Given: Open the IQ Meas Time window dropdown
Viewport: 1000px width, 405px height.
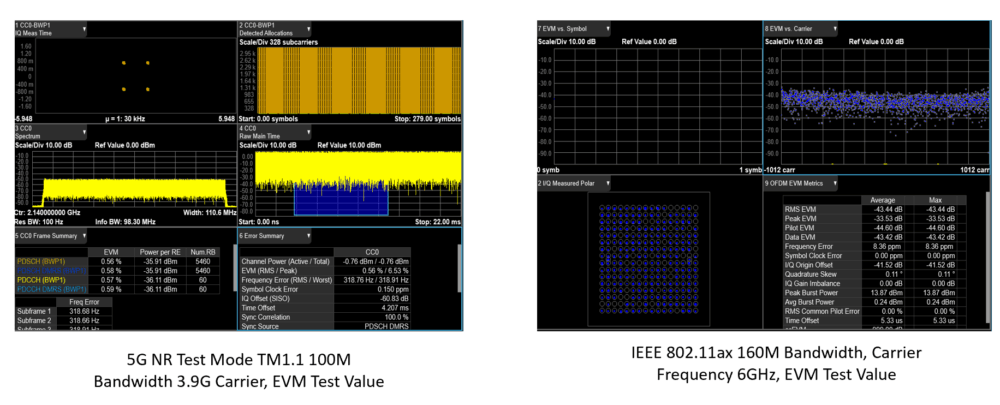Looking at the screenshot, I should (x=83, y=29).
